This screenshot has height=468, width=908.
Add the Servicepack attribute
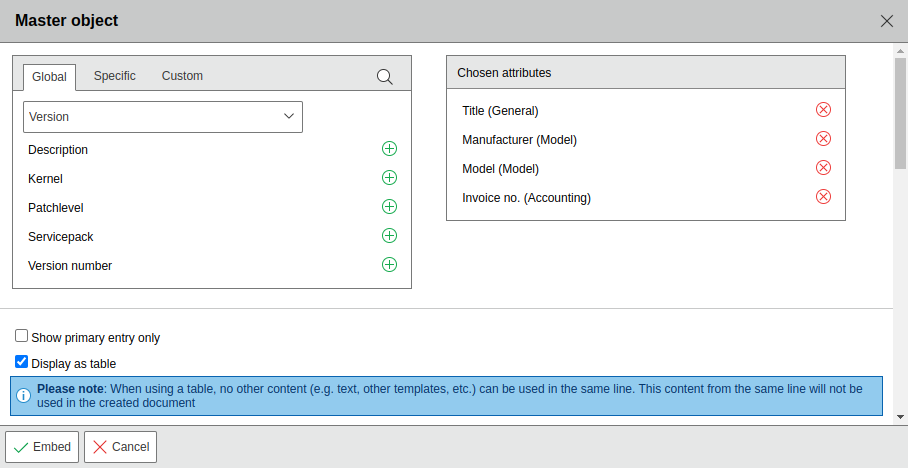(x=389, y=236)
